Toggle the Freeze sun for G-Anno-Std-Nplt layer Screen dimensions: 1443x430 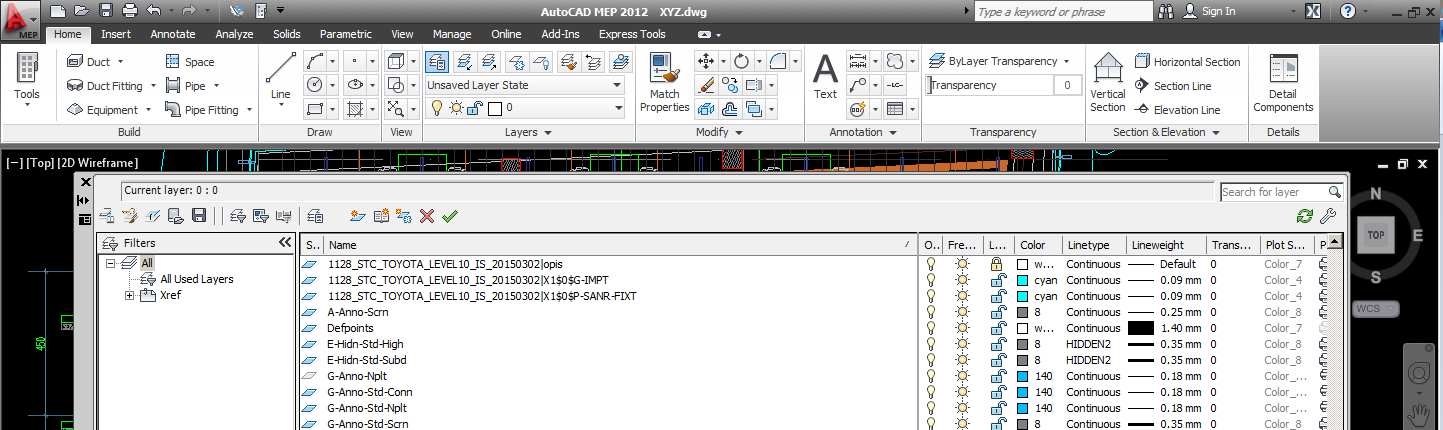point(962,408)
